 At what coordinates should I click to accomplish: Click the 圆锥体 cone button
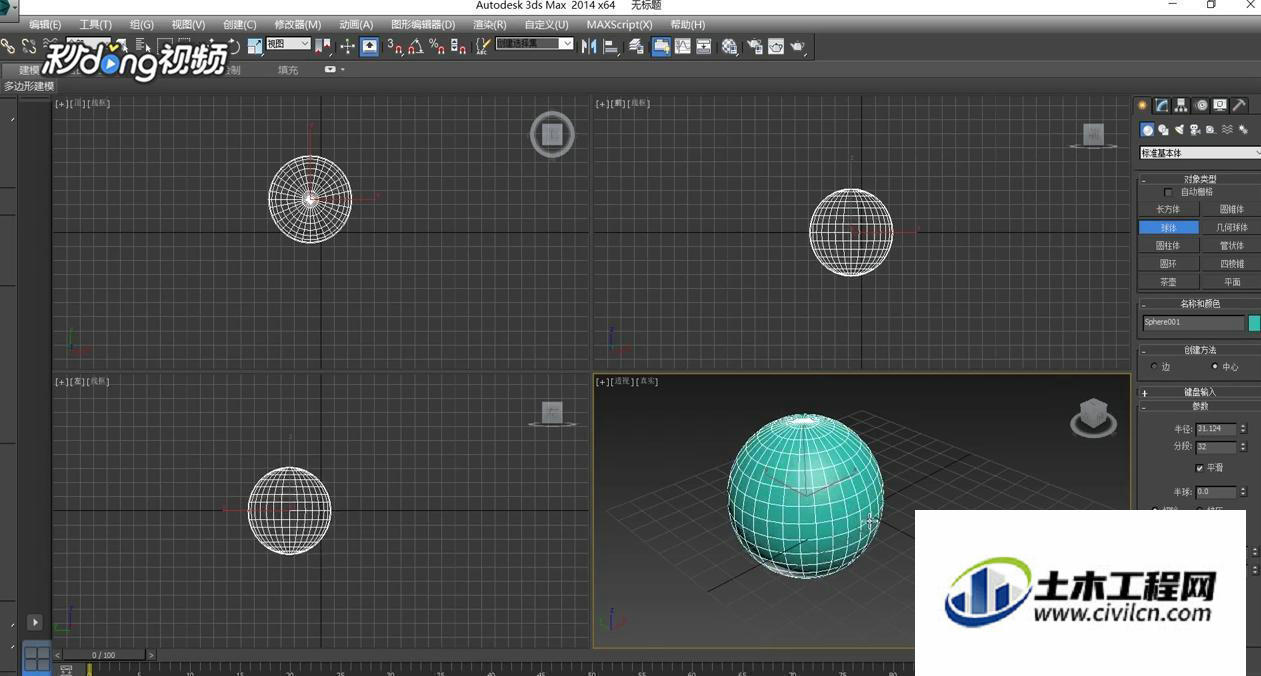1232,209
